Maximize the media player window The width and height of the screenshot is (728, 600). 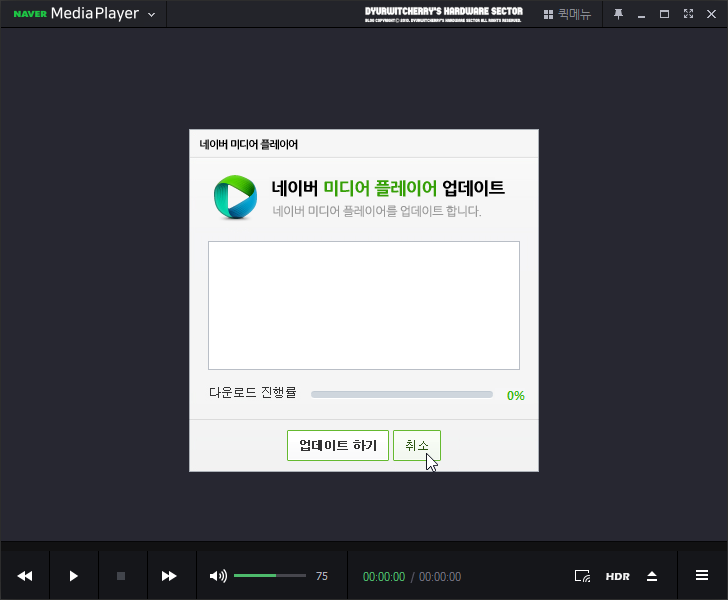664,14
